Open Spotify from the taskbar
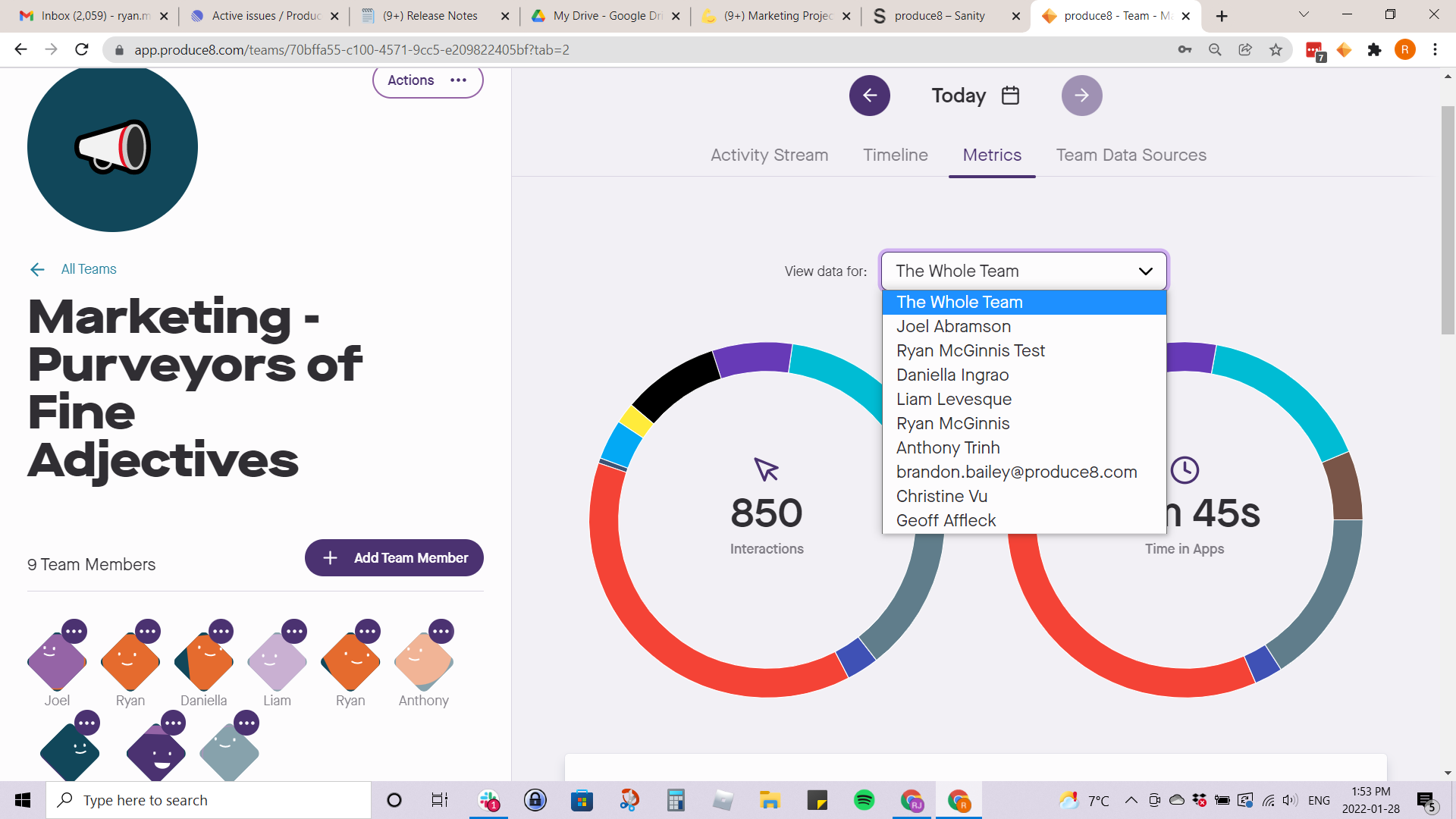The width and height of the screenshot is (1456, 819). pyautogui.click(x=864, y=800)
